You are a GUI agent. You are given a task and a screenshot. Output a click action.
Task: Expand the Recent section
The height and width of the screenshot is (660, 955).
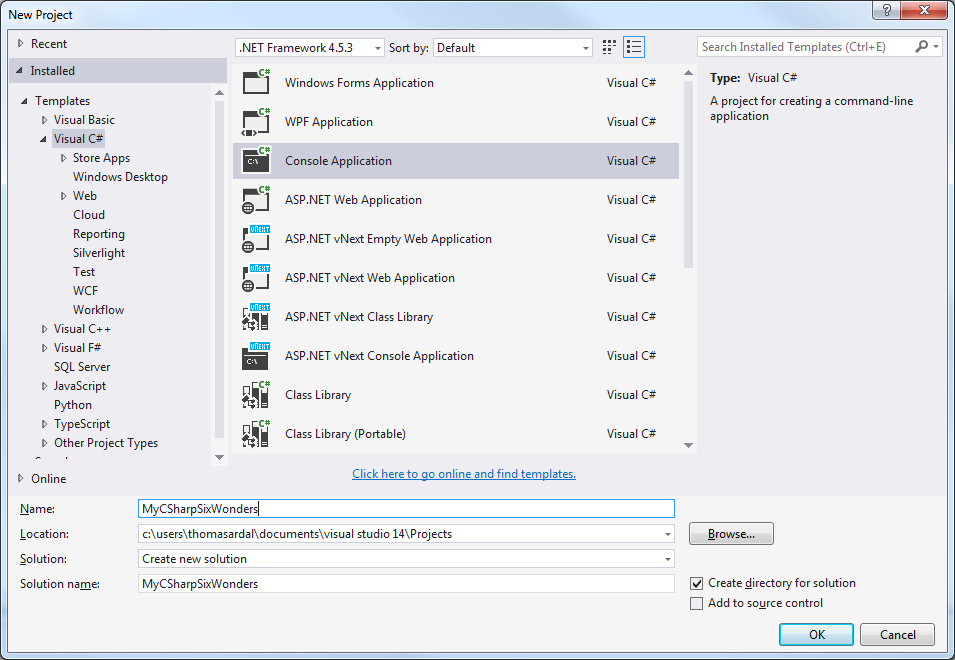pyautogui.click(x=21, y=44)
